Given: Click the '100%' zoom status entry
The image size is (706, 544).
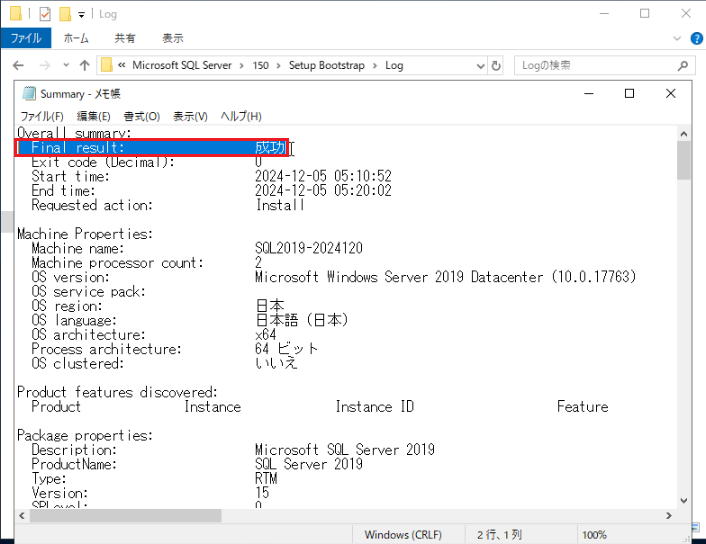Looking at the screenshot, I should click(x=594, y=535).
